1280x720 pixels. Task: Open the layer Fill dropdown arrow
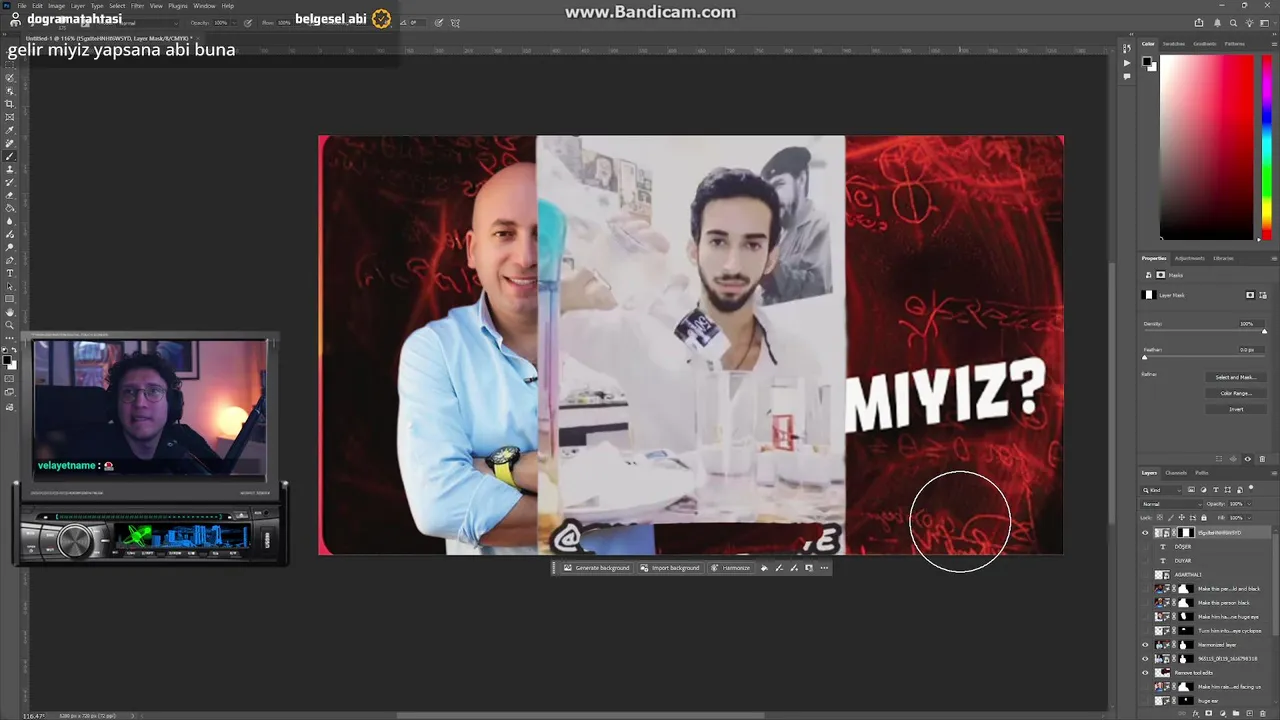1249,518
